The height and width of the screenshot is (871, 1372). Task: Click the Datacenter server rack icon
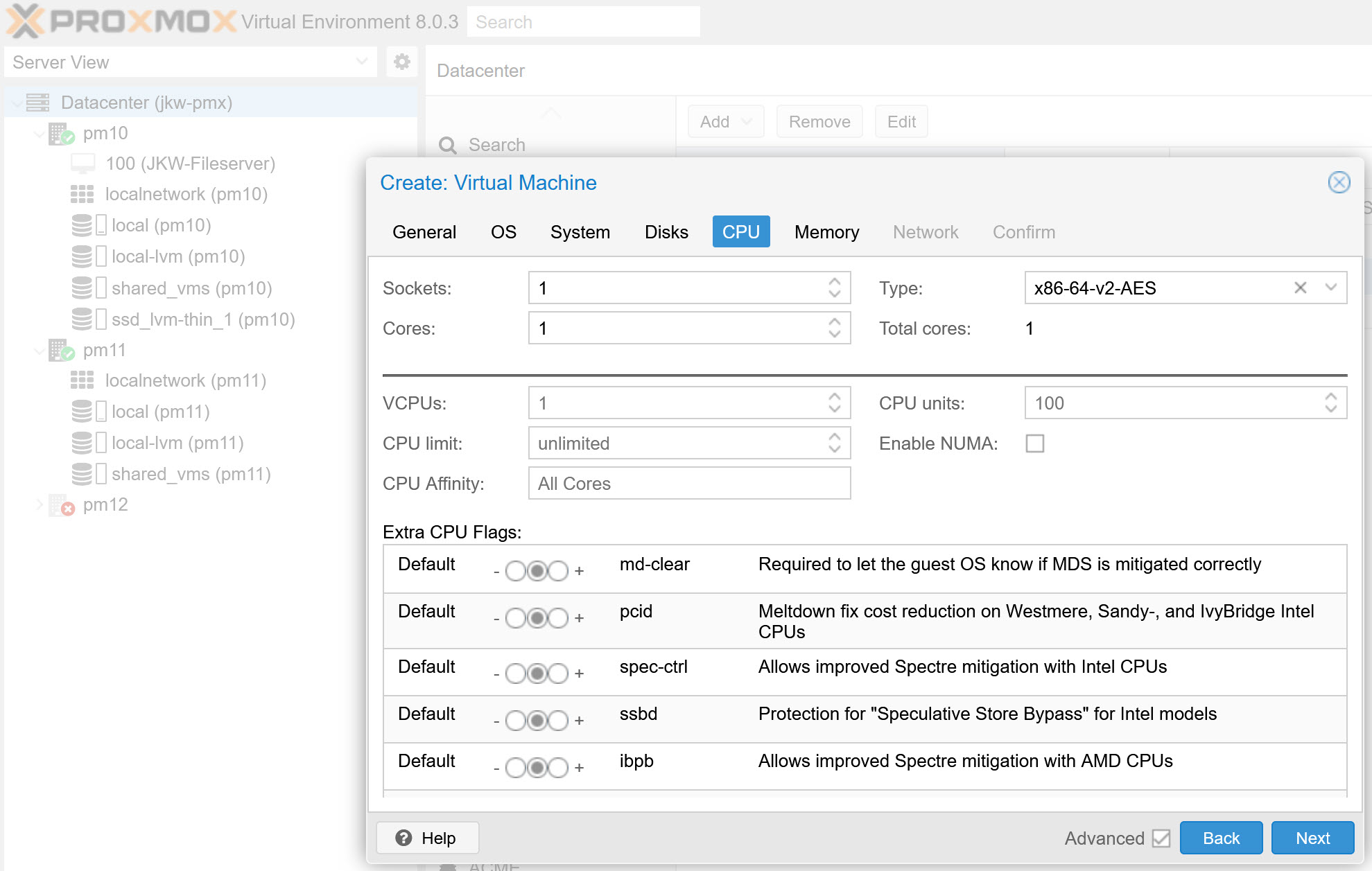click(x=38, y=103)
